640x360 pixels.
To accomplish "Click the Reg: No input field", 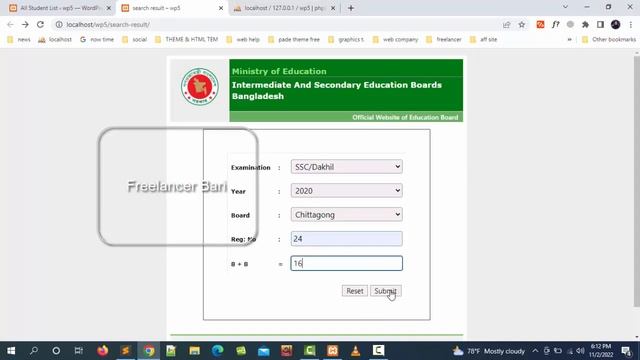I will tap(347, 239).
